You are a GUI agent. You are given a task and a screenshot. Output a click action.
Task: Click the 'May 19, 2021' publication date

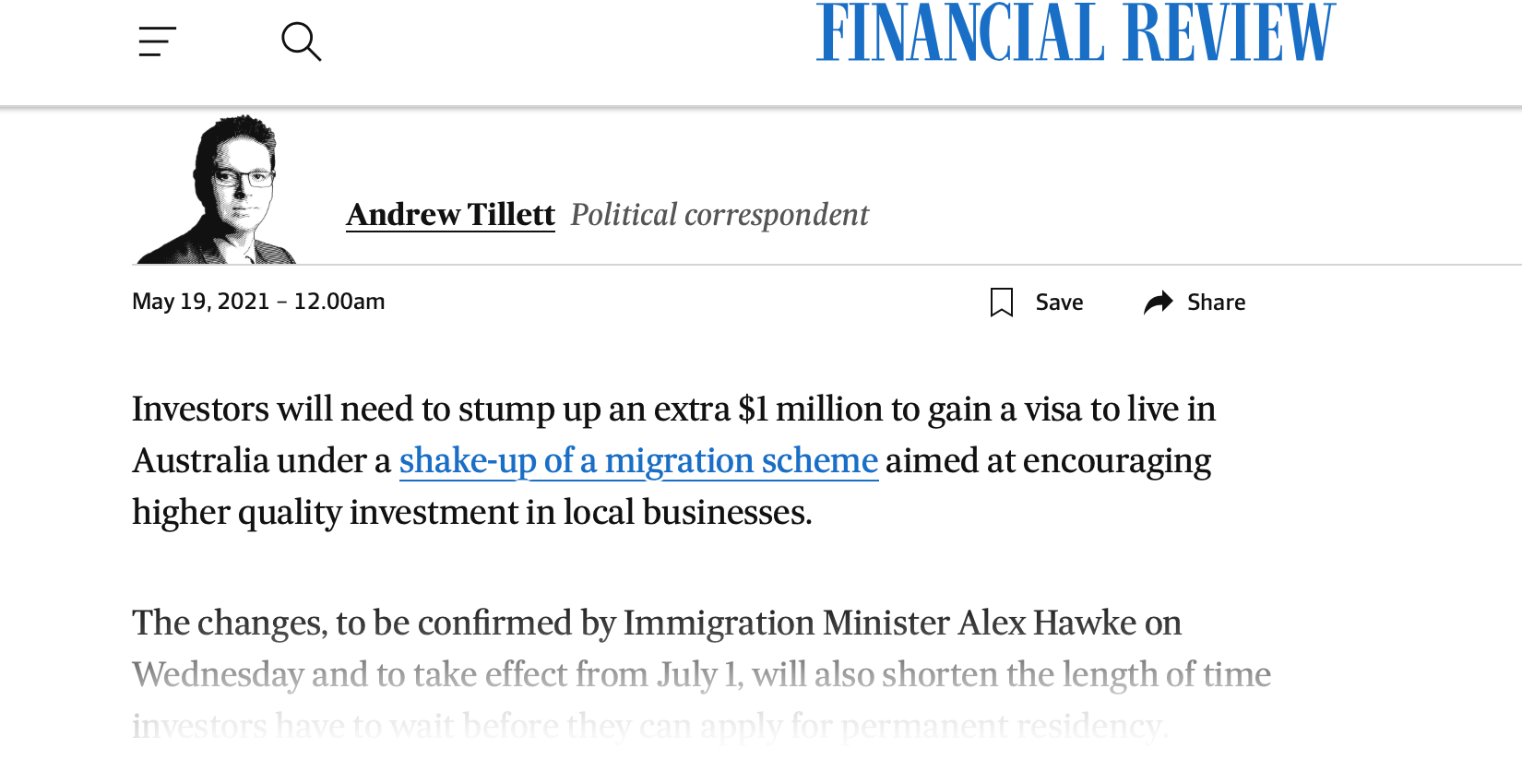click(201, 302)
